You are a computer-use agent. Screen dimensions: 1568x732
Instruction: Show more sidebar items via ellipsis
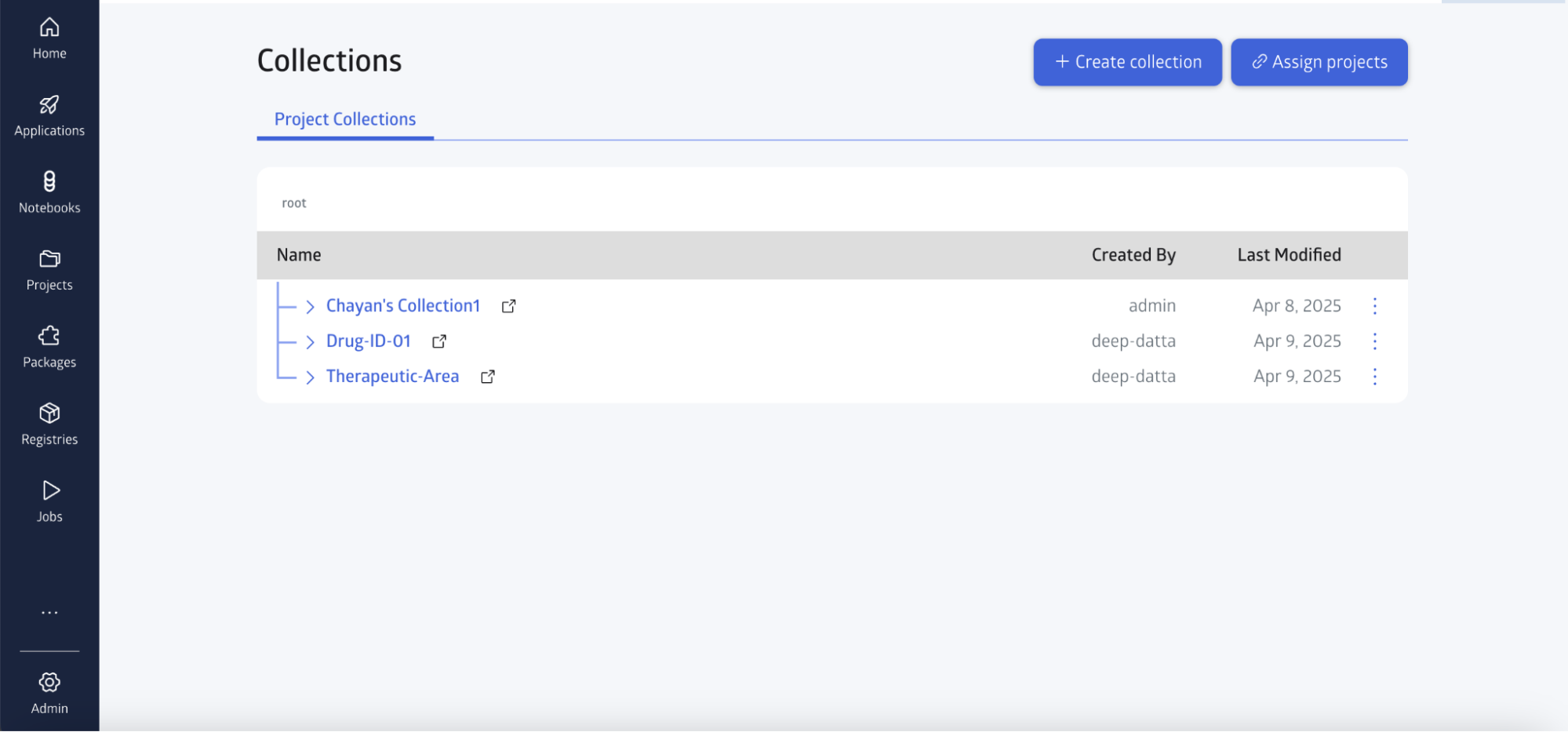[49, 612]
